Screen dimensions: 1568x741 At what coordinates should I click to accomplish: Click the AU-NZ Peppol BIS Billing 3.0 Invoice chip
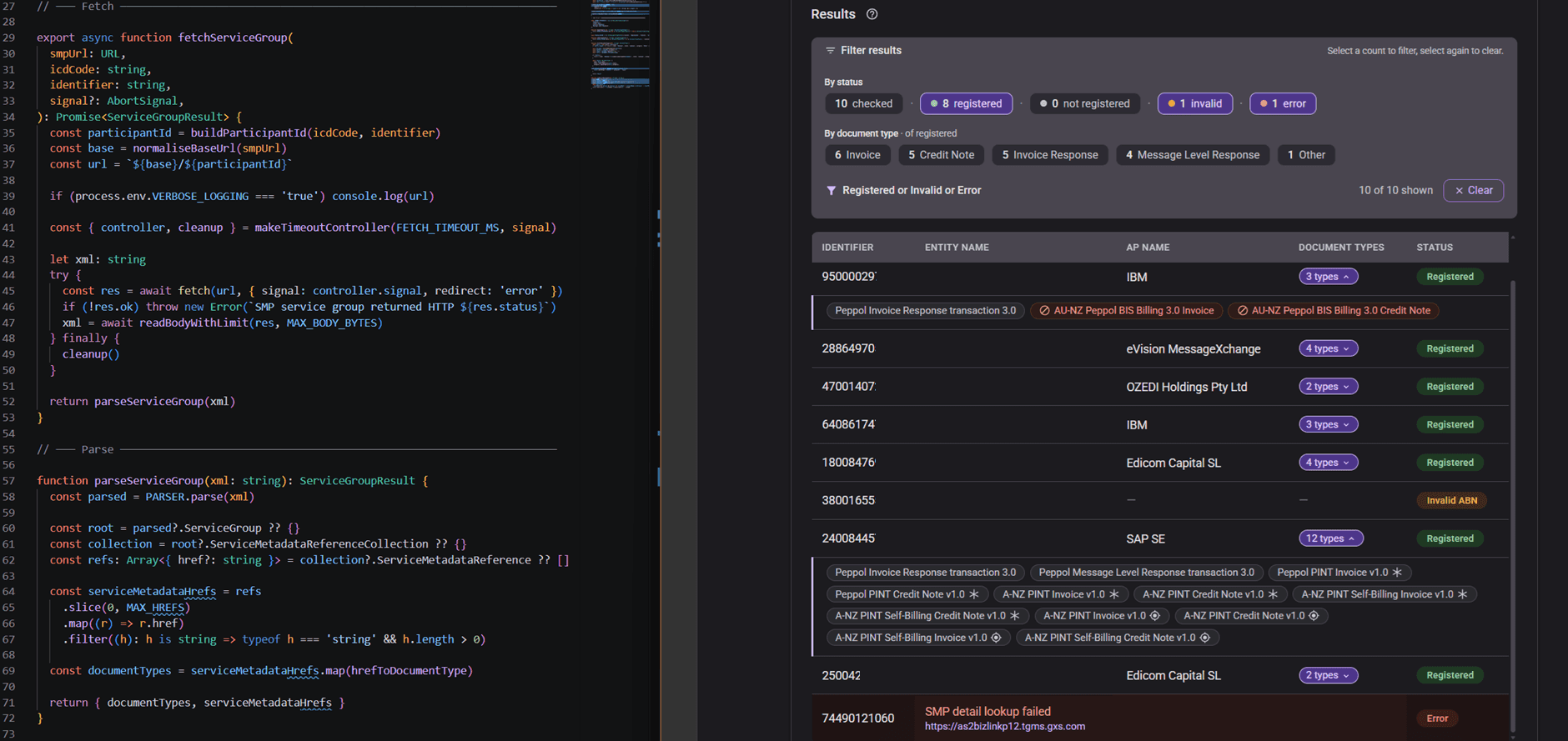tap(1127, 311)
